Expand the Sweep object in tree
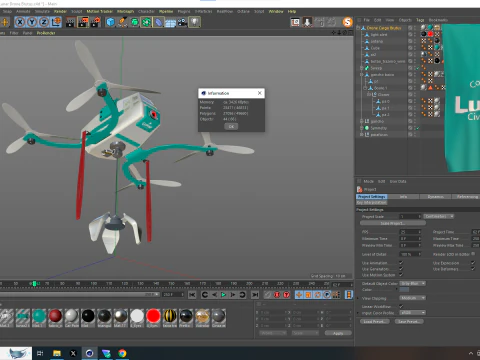Image resolution: width=480 pixels, height=360 pixels. pyautogui.click(x=362, y=68)
